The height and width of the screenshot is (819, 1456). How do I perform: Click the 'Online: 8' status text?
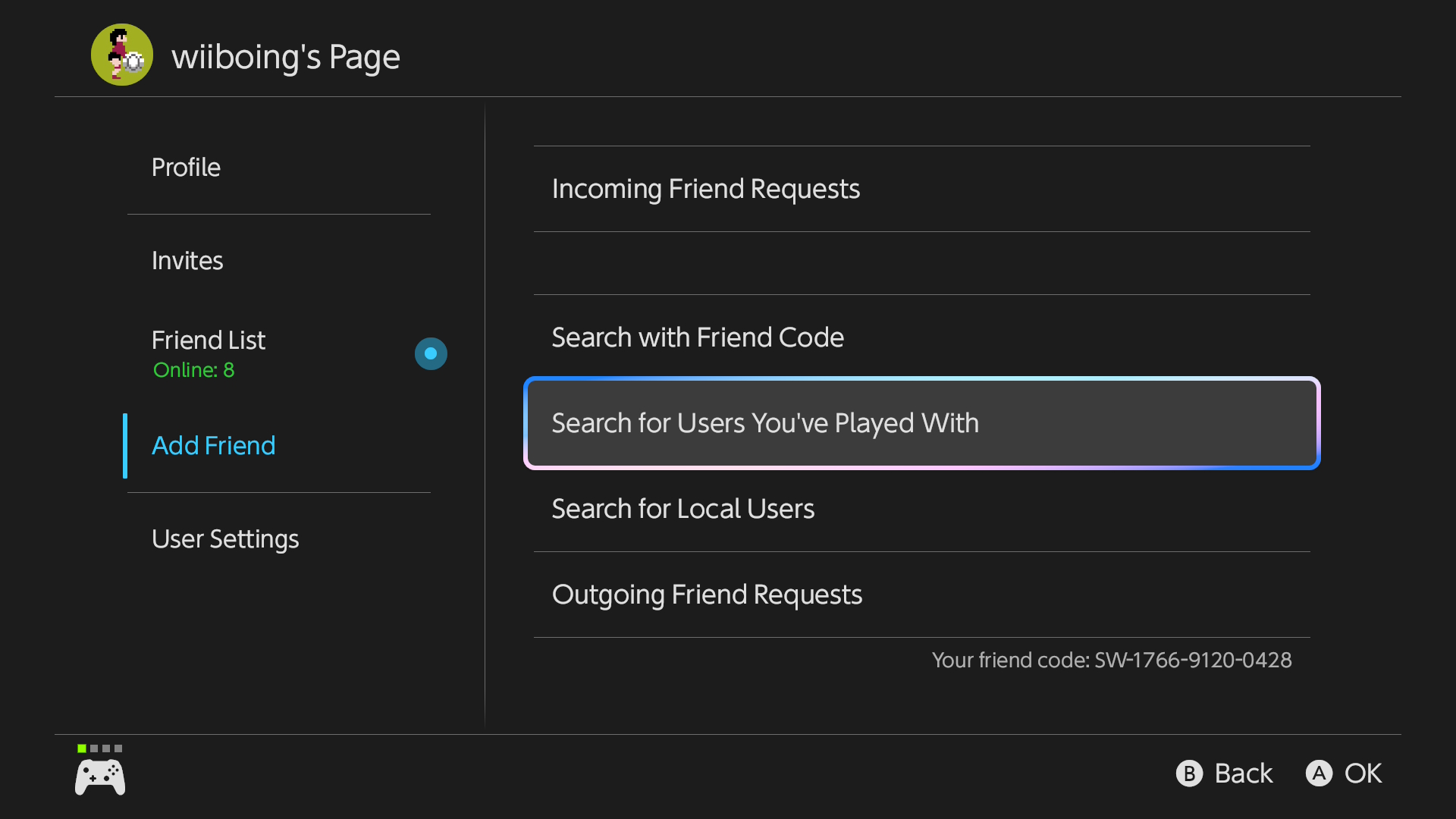pyautogui.click(x=193, y=370)
